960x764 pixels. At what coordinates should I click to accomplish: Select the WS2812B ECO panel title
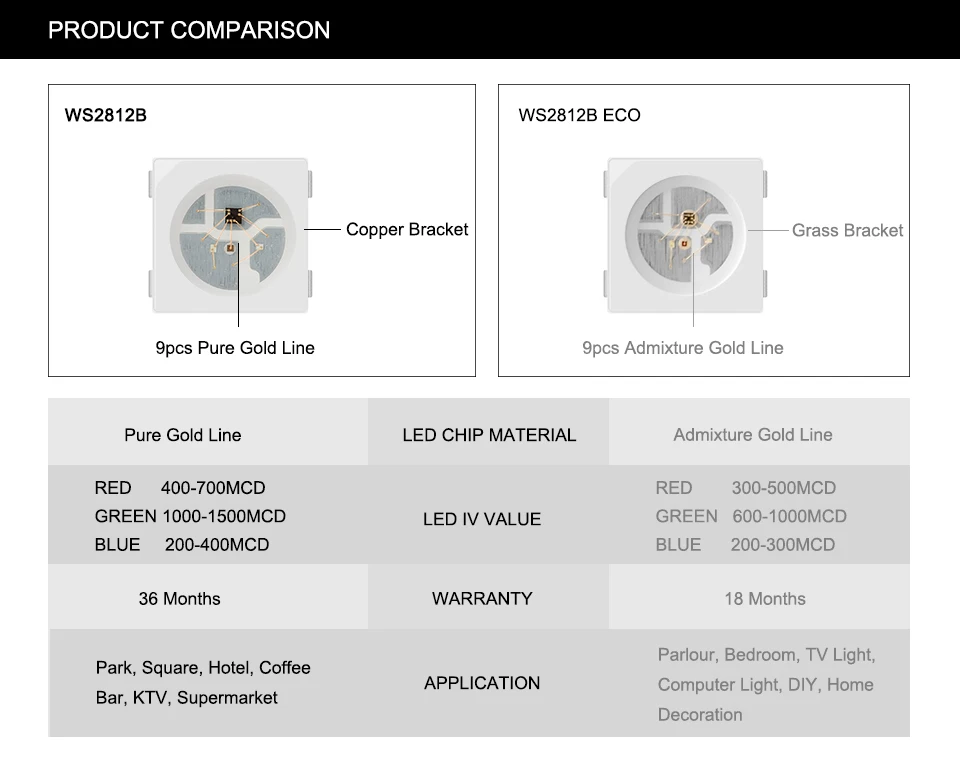coord(579,115)
